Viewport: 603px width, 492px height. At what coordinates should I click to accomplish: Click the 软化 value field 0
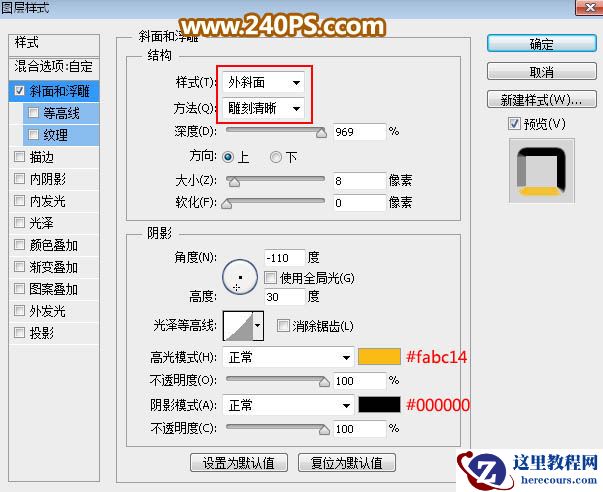point(359,203)
